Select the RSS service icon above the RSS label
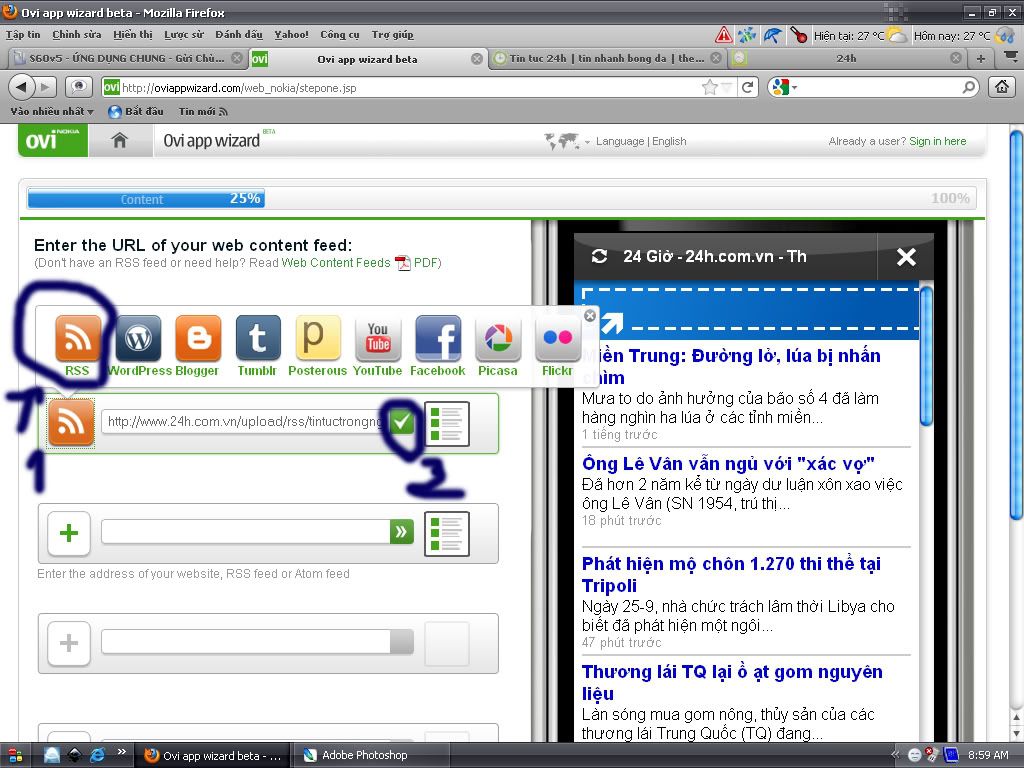This screenshot has width=1024, height=768. coord(78,338)
